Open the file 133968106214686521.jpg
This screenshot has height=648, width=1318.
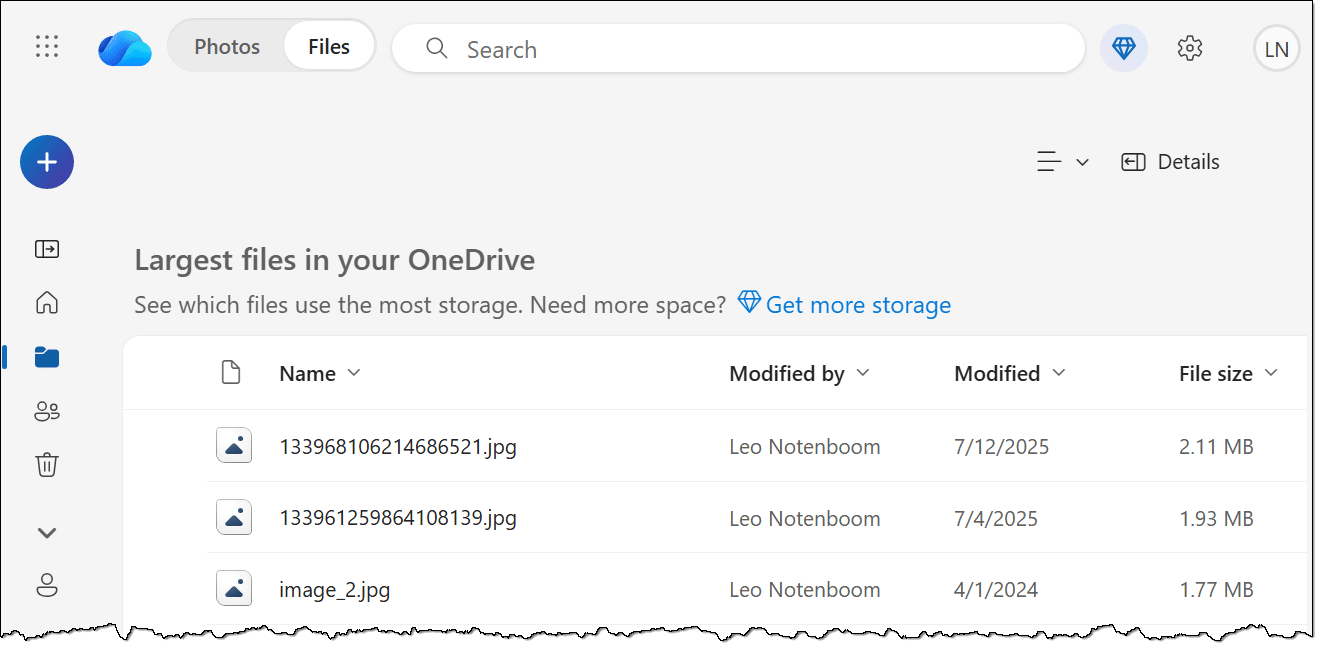point(398,447)
